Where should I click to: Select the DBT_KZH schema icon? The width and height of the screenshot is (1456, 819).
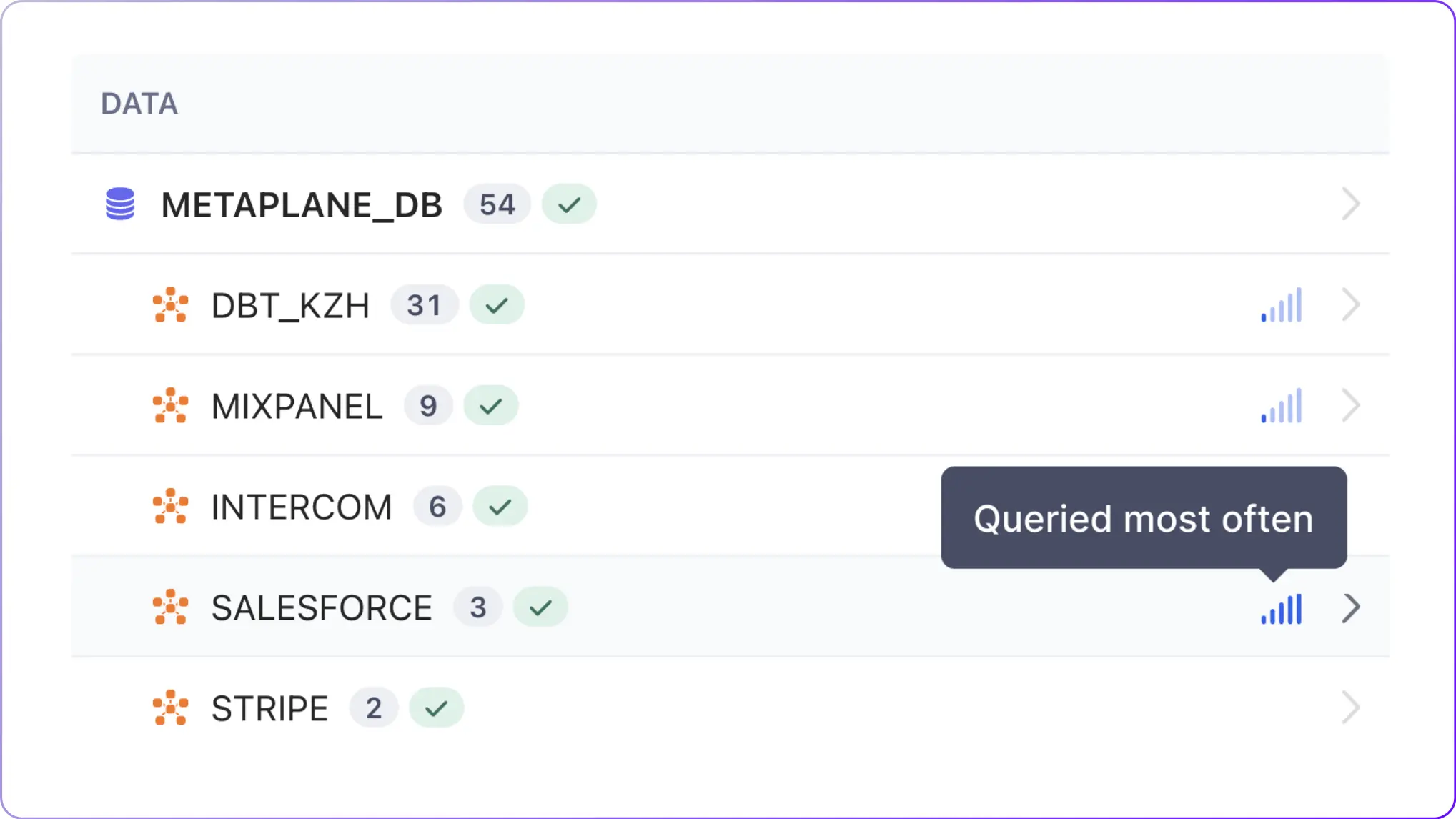[x=170, y=305]
